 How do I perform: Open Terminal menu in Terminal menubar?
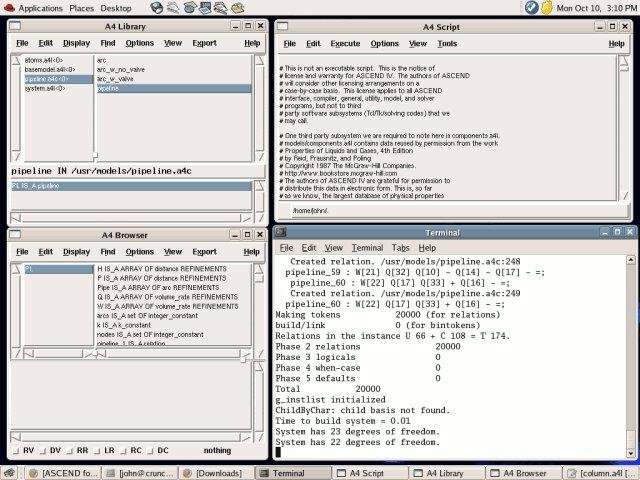pos(367,248)
